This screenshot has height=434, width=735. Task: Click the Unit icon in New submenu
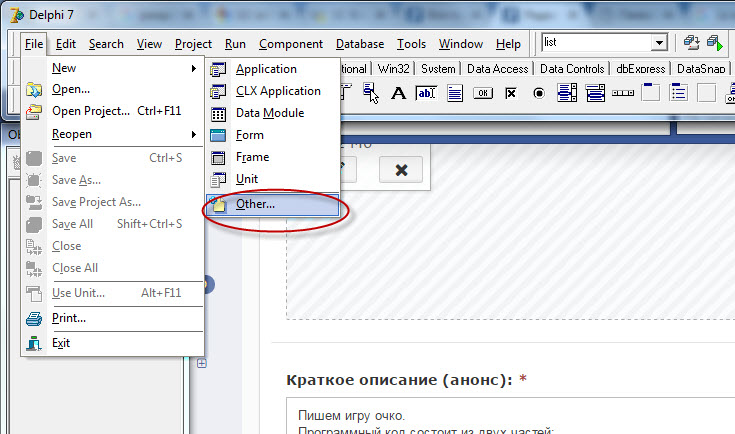pos(218,180)
